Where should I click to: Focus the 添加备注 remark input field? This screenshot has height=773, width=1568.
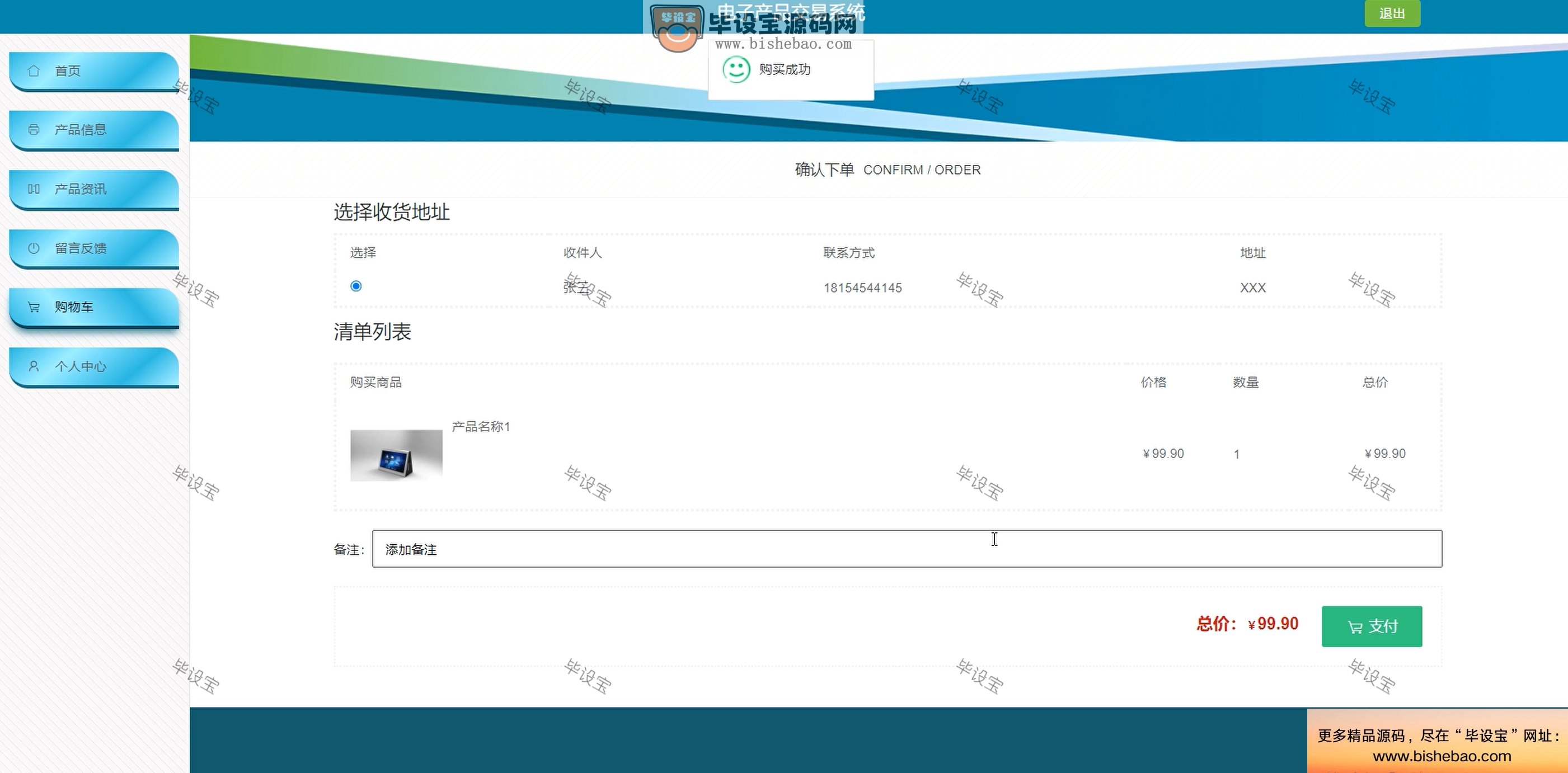point(907,549)
